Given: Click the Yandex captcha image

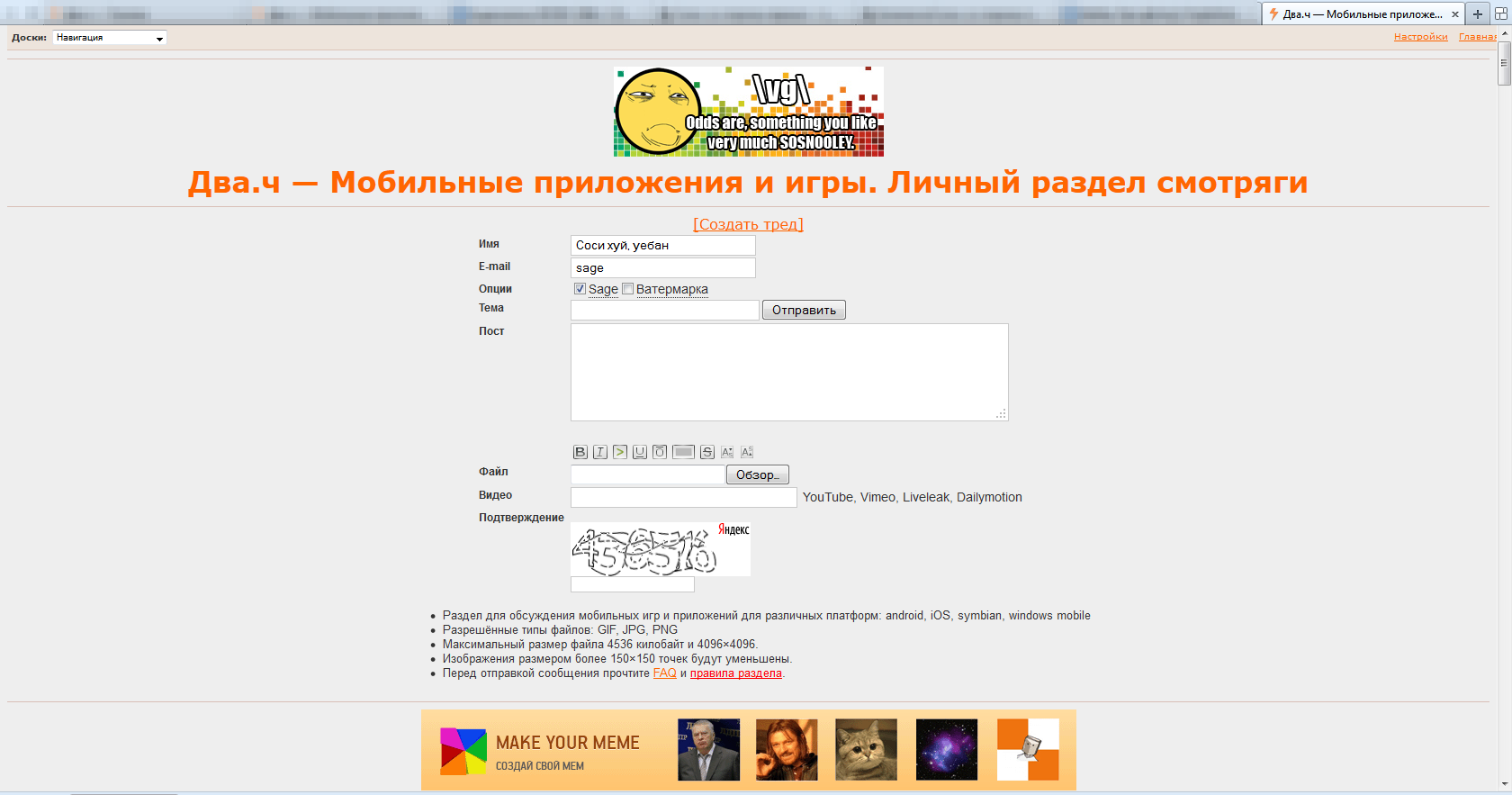Looking at the screenshot, I should (661, 549).
